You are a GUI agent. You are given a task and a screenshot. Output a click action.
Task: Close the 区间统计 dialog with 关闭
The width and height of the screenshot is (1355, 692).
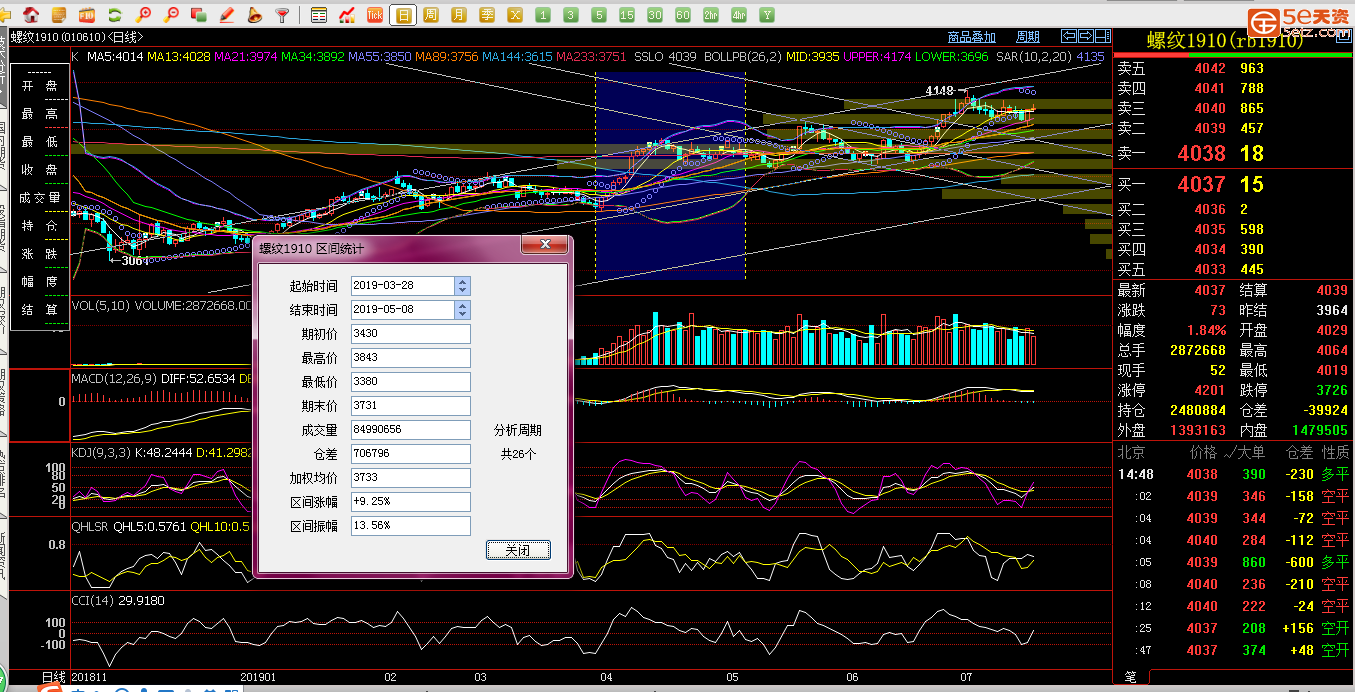(x=517, y=550)
